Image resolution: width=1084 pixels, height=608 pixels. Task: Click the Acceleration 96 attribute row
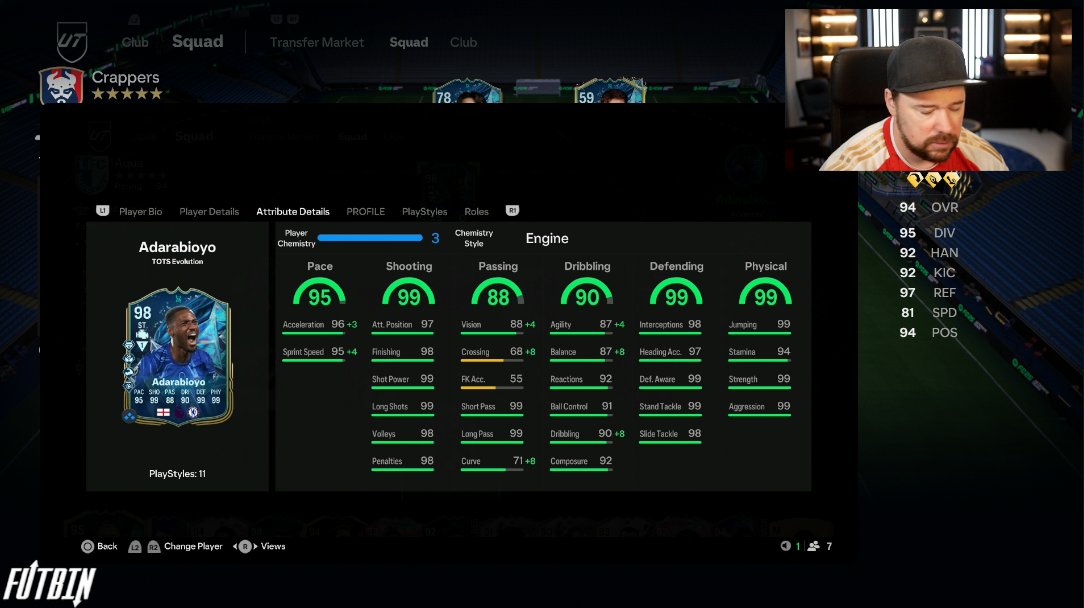320,326
